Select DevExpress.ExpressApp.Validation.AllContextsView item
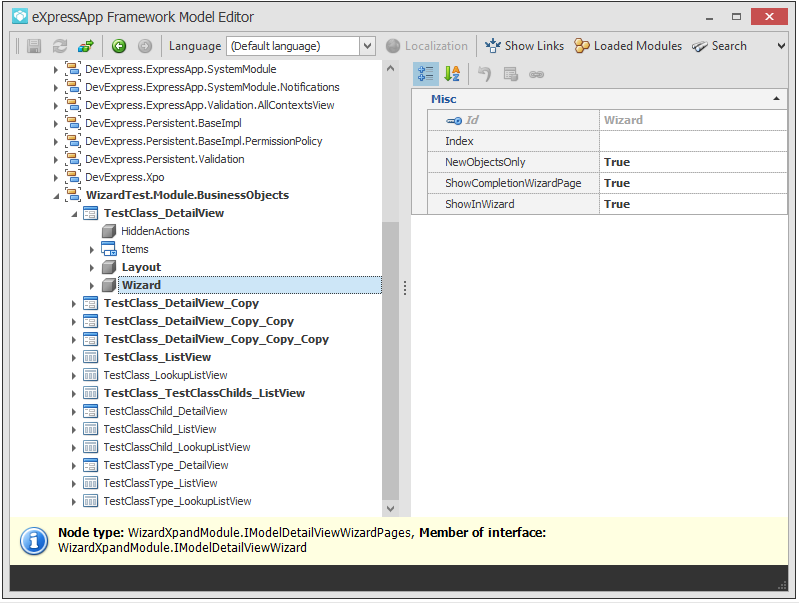The height and width of the screenshot is (603, 799). coord(209,105)
